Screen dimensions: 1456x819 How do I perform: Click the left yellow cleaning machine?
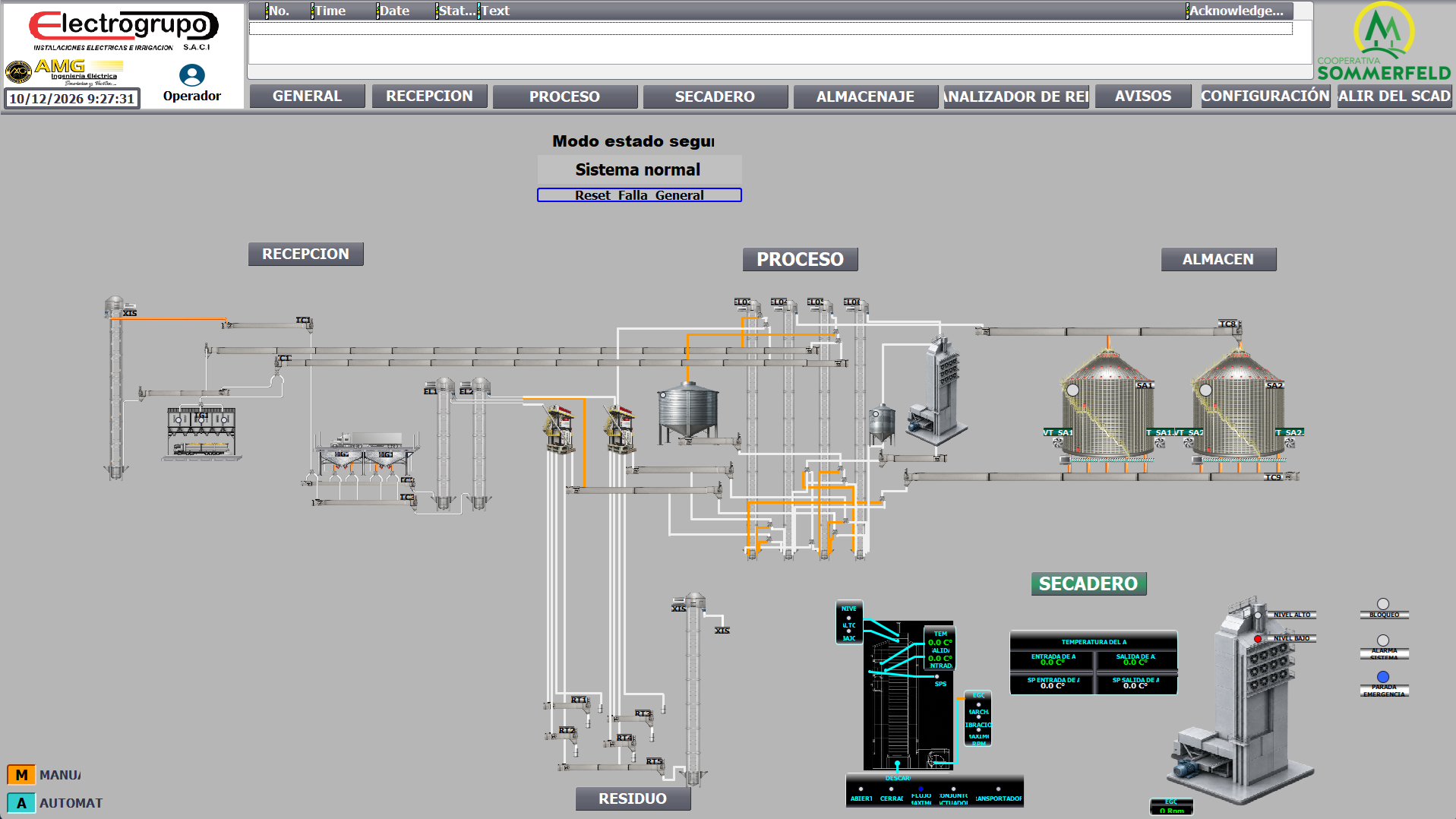pos(558,429)
